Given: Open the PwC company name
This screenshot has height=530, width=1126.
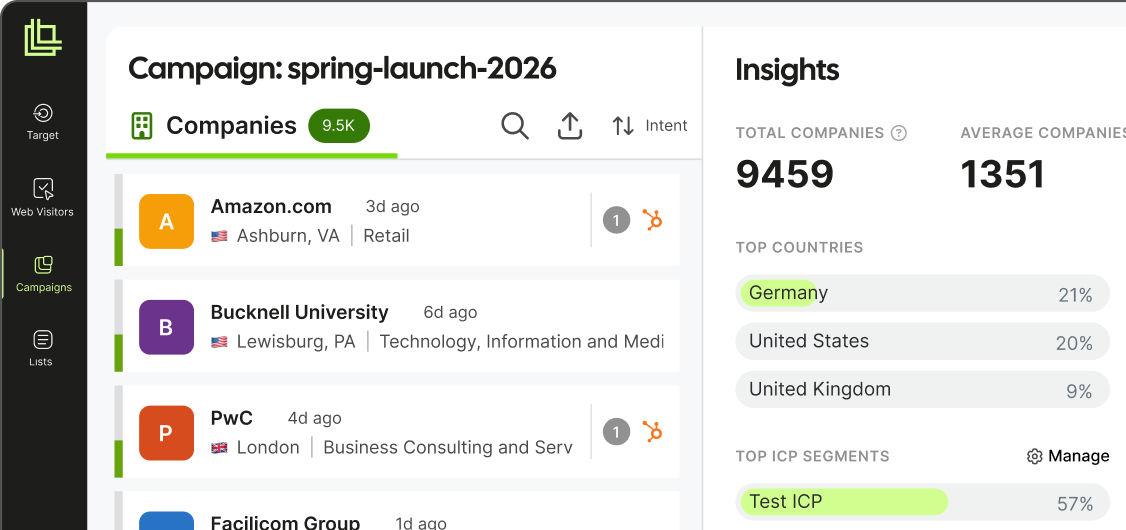Looking at the screenshot, I should click(x=231, y=418).
